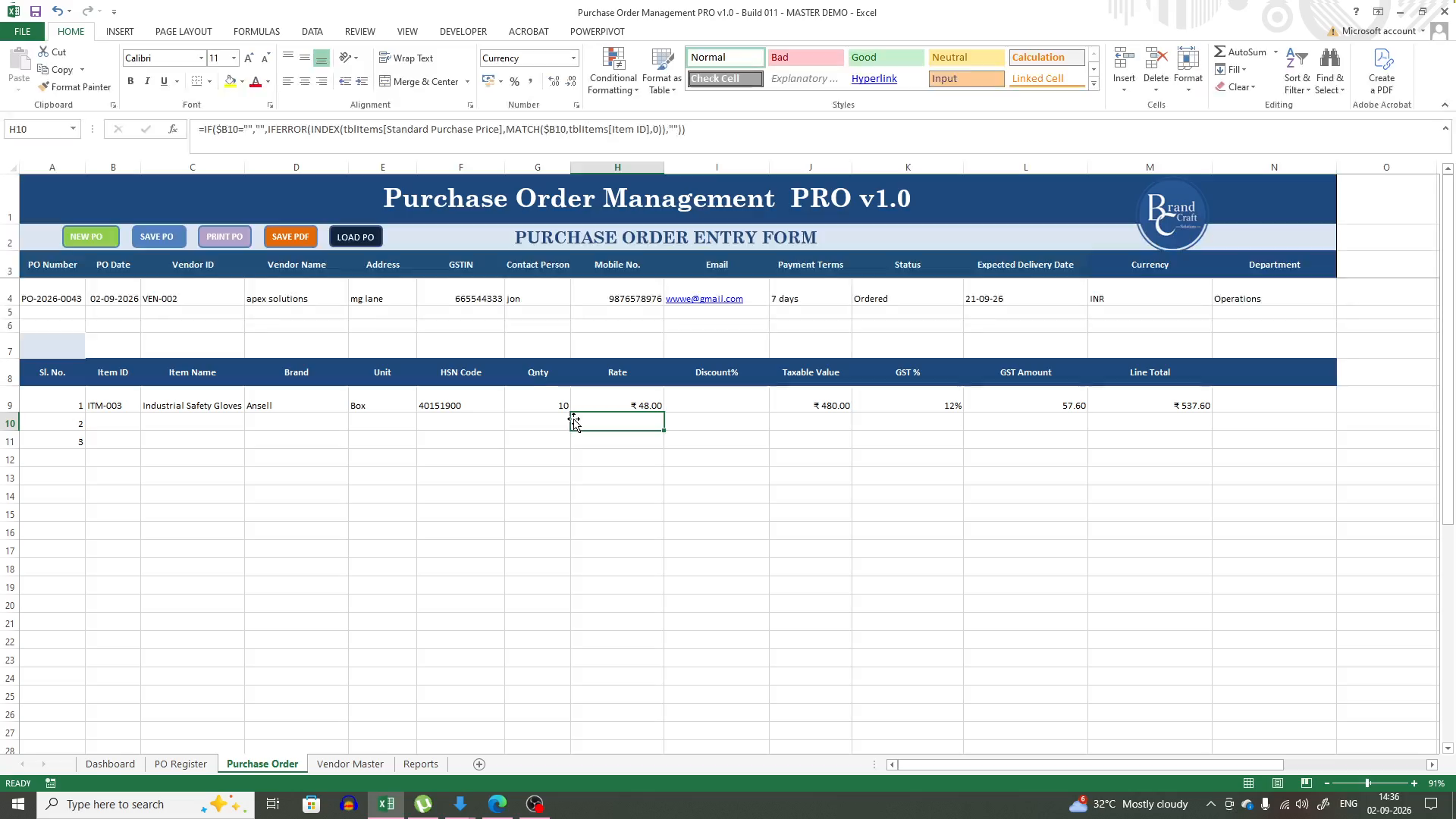Open the INSERT ribbon tab

120,31
